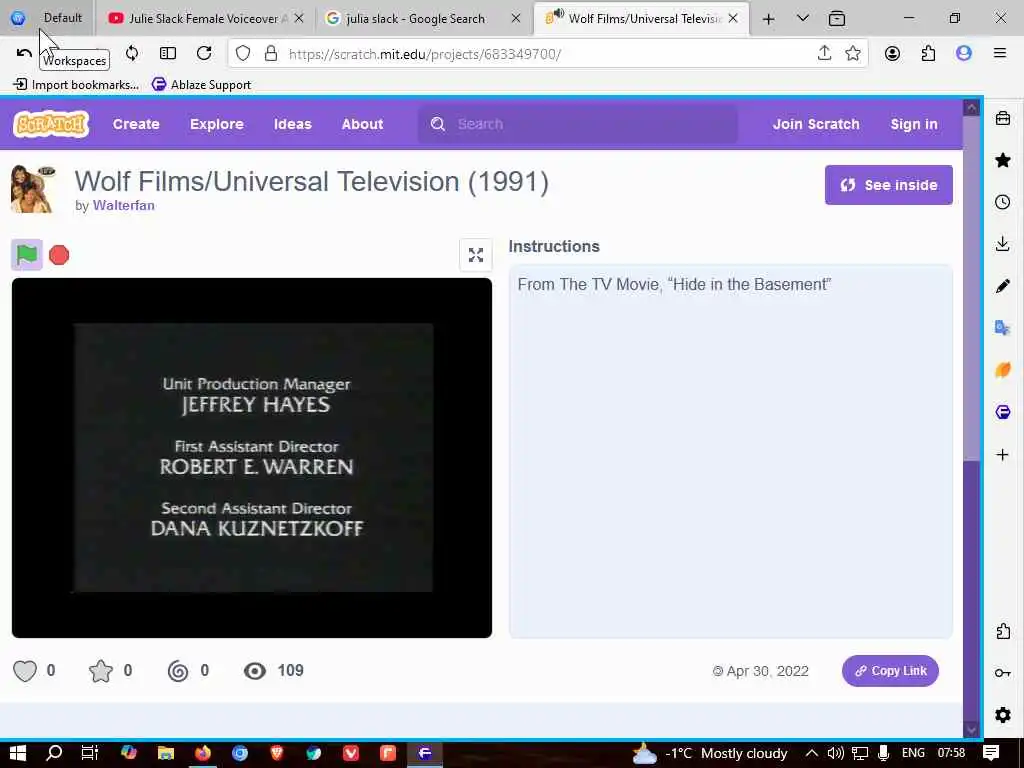Viewport: 1024px width, 768px height.
Task: Favorite the project with the star icon
Action: (101, 671)
